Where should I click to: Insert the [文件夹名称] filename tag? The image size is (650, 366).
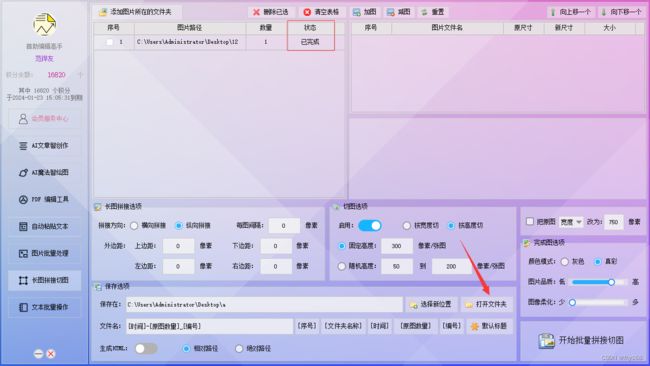(343, 326)
